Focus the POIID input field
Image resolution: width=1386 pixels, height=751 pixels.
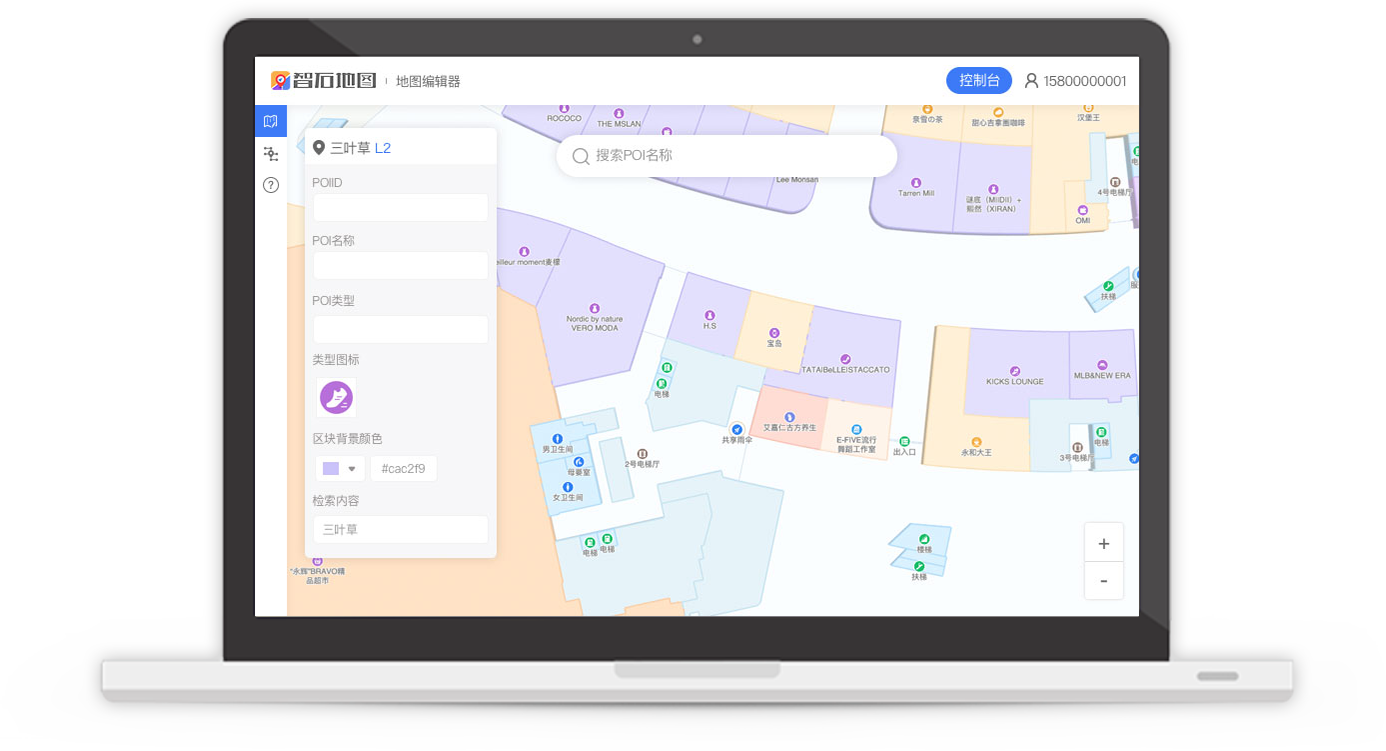point(401,207)
